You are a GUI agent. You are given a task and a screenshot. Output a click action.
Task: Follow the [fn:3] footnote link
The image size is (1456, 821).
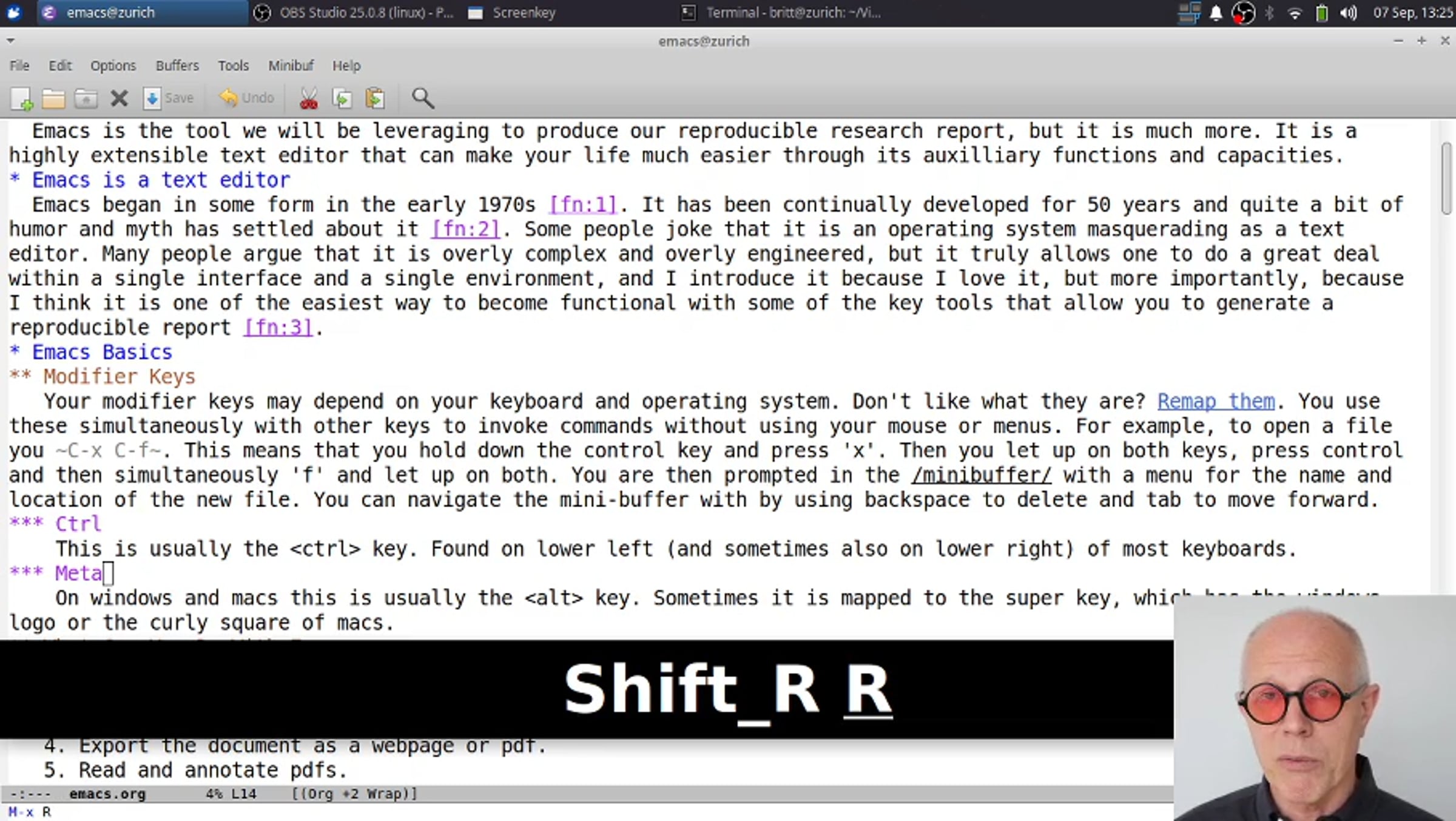pyautogui.click(x=278, y=328)
